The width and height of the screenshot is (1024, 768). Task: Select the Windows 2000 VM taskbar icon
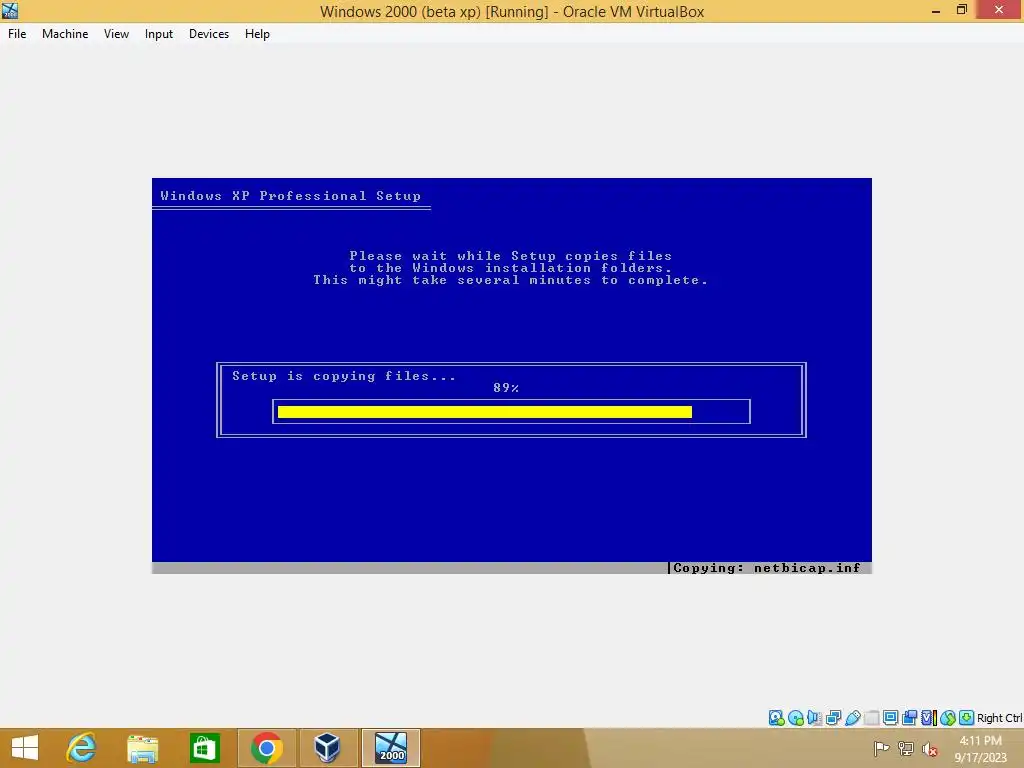(391, 748)
